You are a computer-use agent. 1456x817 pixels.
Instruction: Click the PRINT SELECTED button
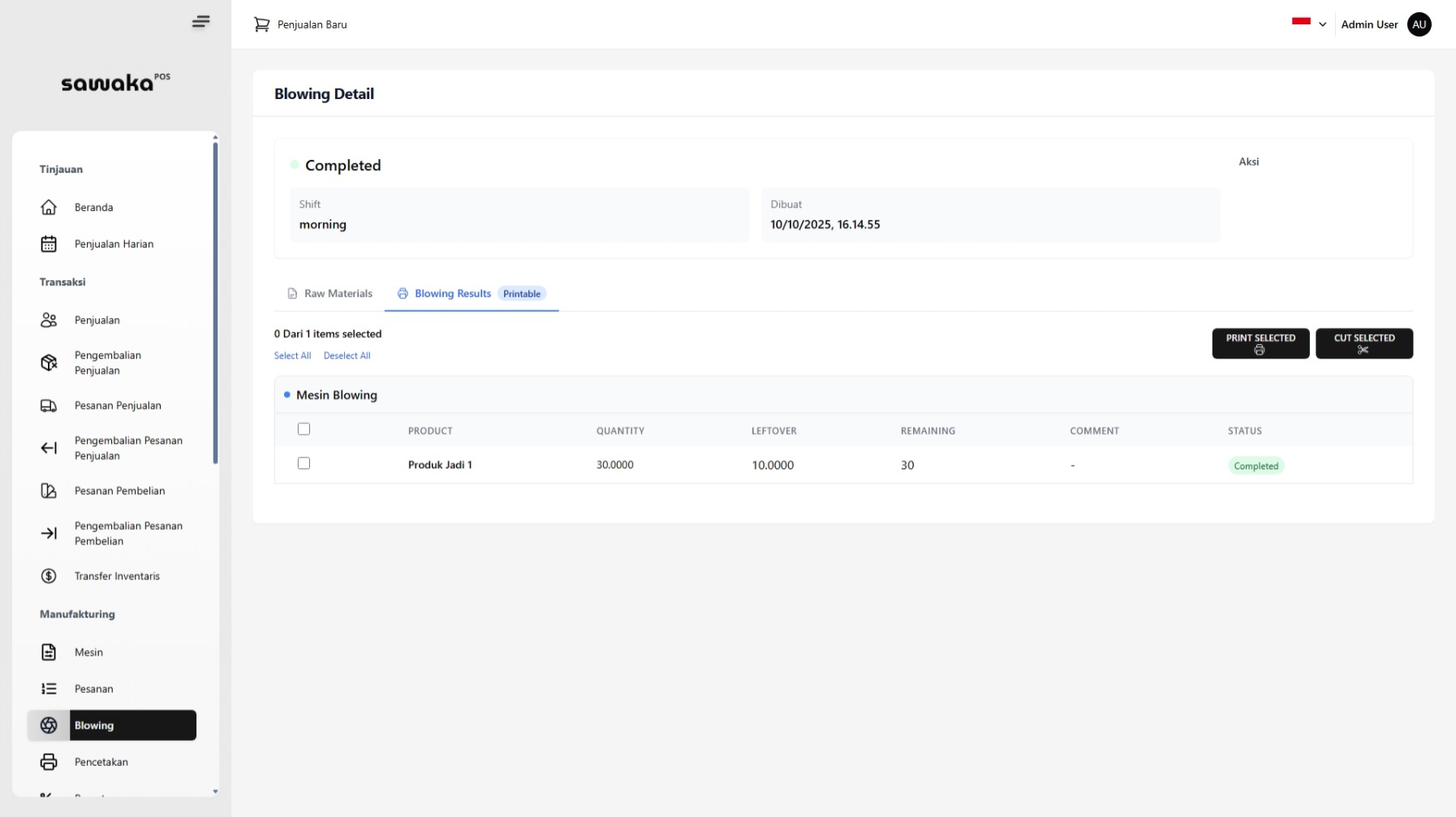click(1260, 343)
